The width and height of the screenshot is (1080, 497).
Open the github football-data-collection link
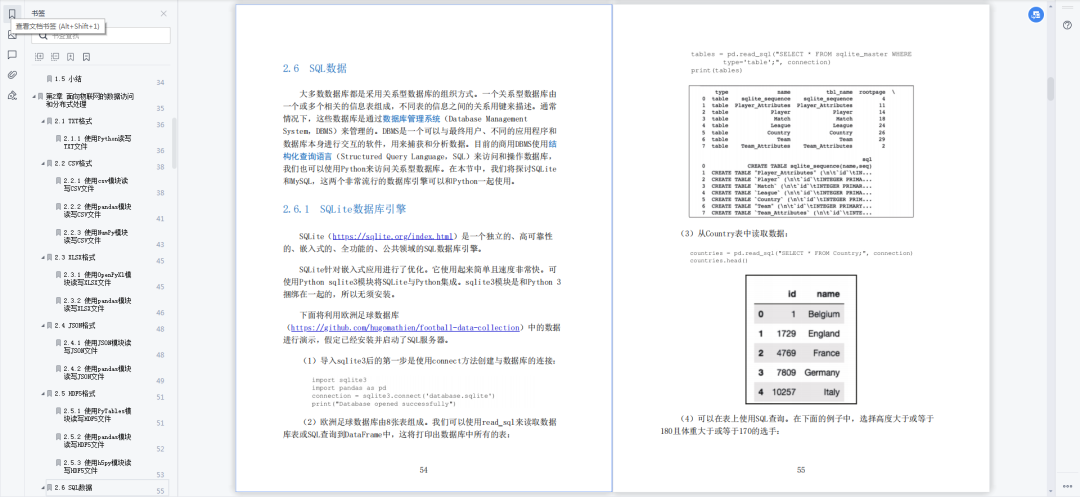[x=404, y=328]
